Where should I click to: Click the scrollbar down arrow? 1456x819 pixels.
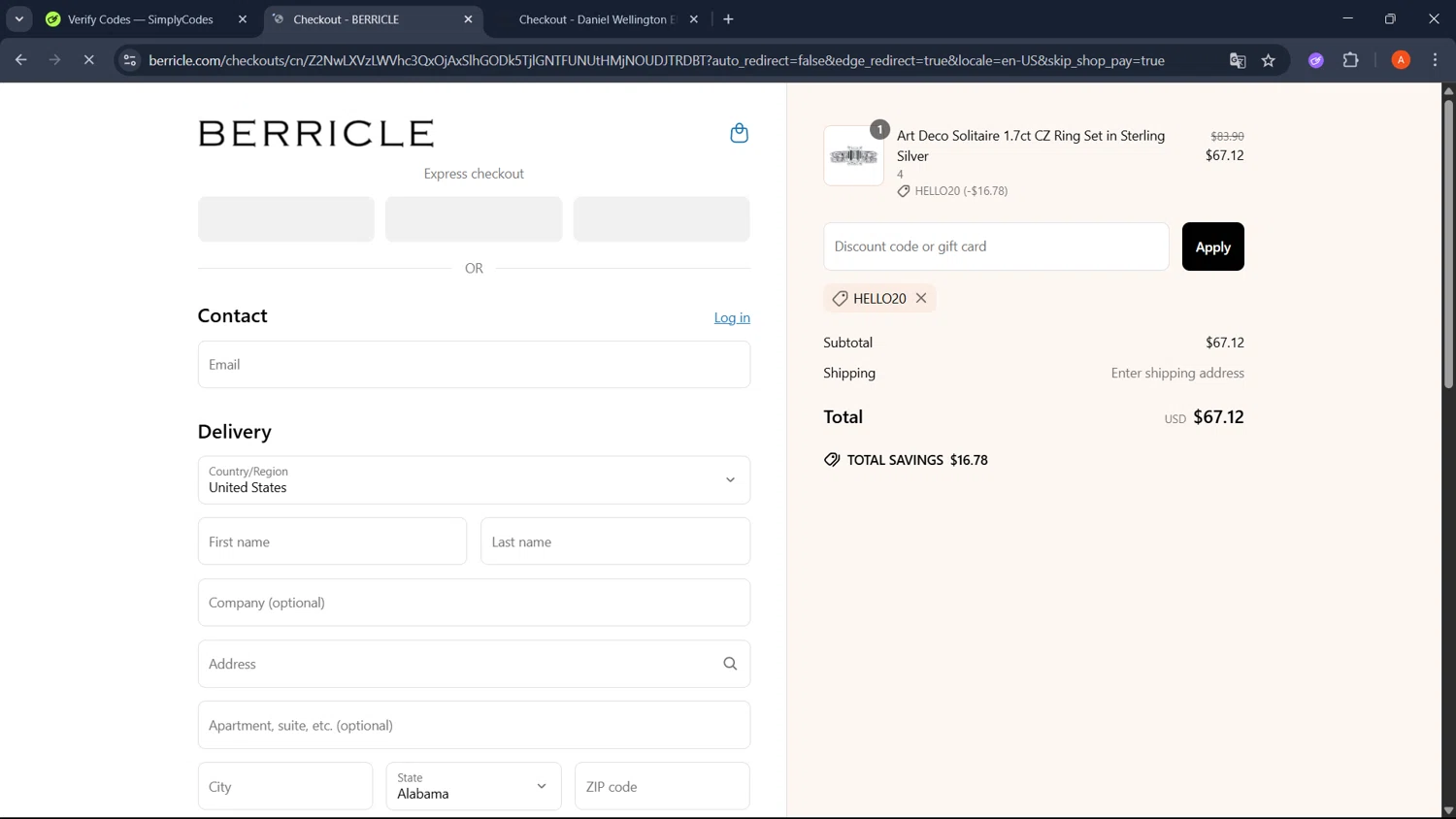click(x=1448, y=810)
